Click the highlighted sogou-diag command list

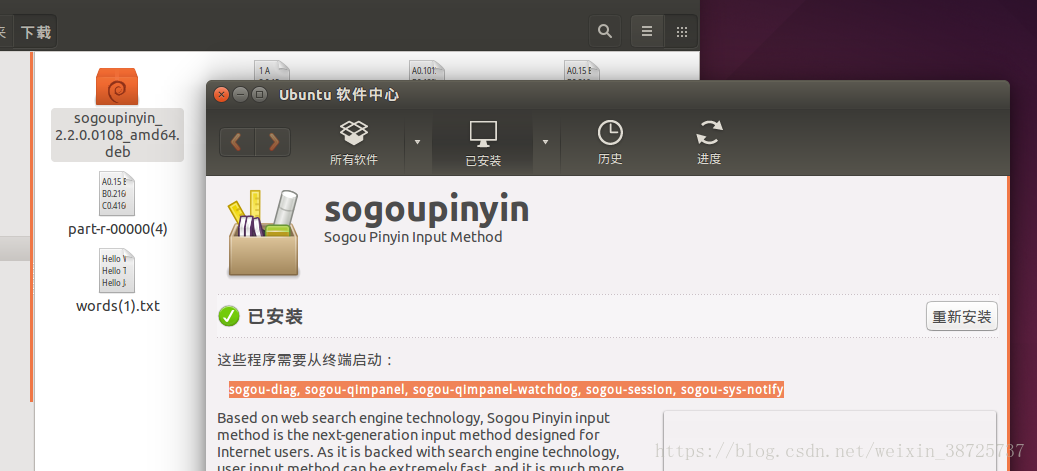point(507,390)
